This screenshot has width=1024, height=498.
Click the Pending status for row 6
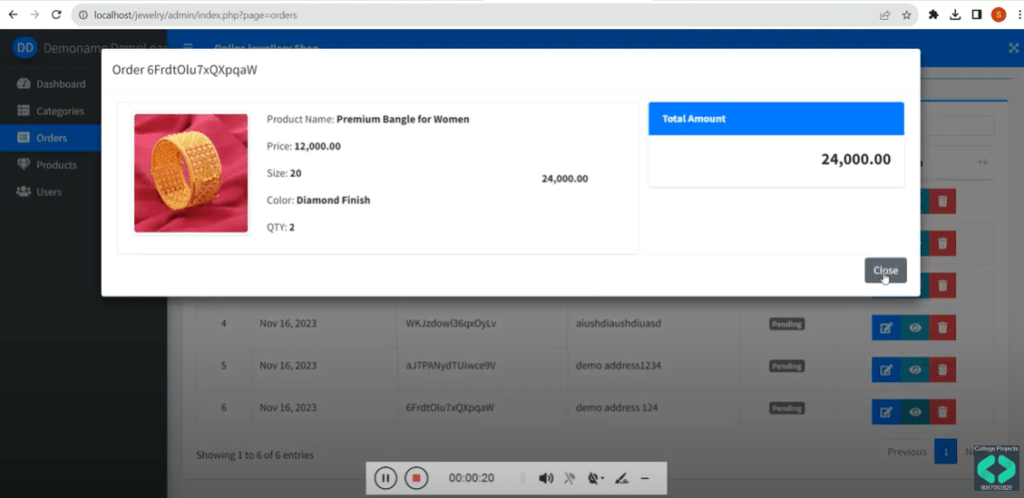(x=786, y=408)
